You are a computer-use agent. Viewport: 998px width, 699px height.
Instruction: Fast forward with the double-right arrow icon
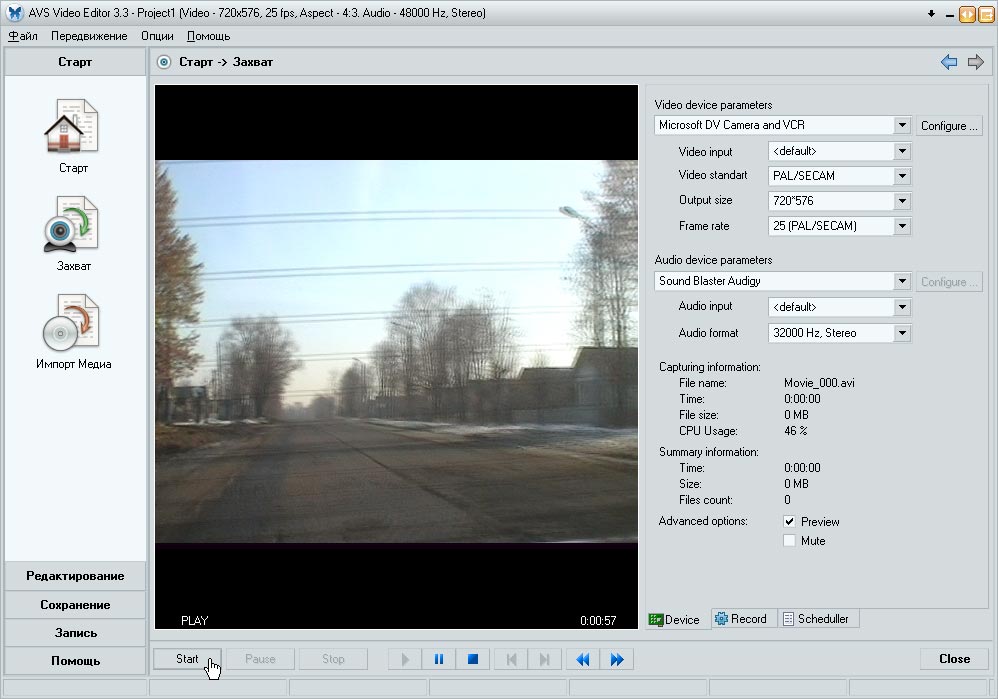pyautogui.click(x=616, y=660)
